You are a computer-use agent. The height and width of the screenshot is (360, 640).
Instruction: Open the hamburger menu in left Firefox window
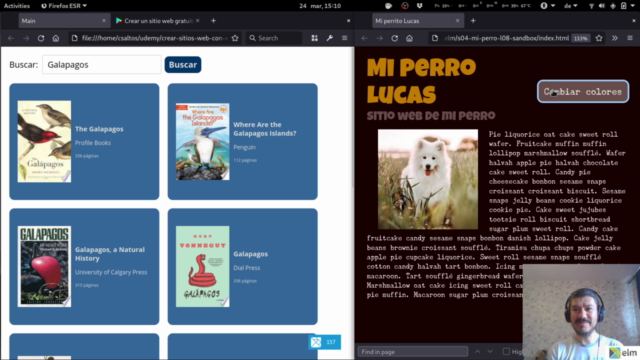coord(344,38)
